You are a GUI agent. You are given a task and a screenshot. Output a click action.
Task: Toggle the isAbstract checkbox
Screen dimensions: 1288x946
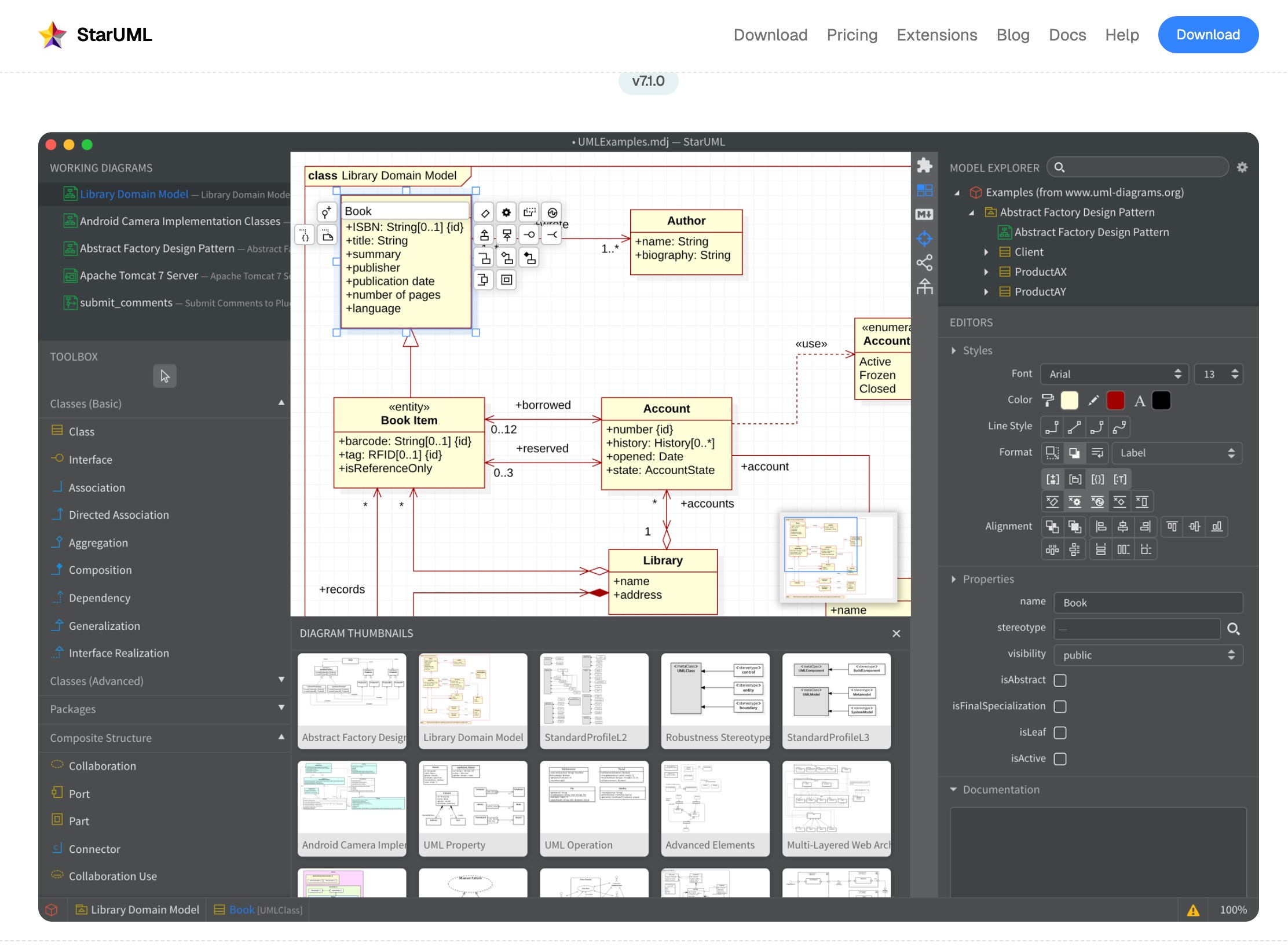[x=1060, y=680]
